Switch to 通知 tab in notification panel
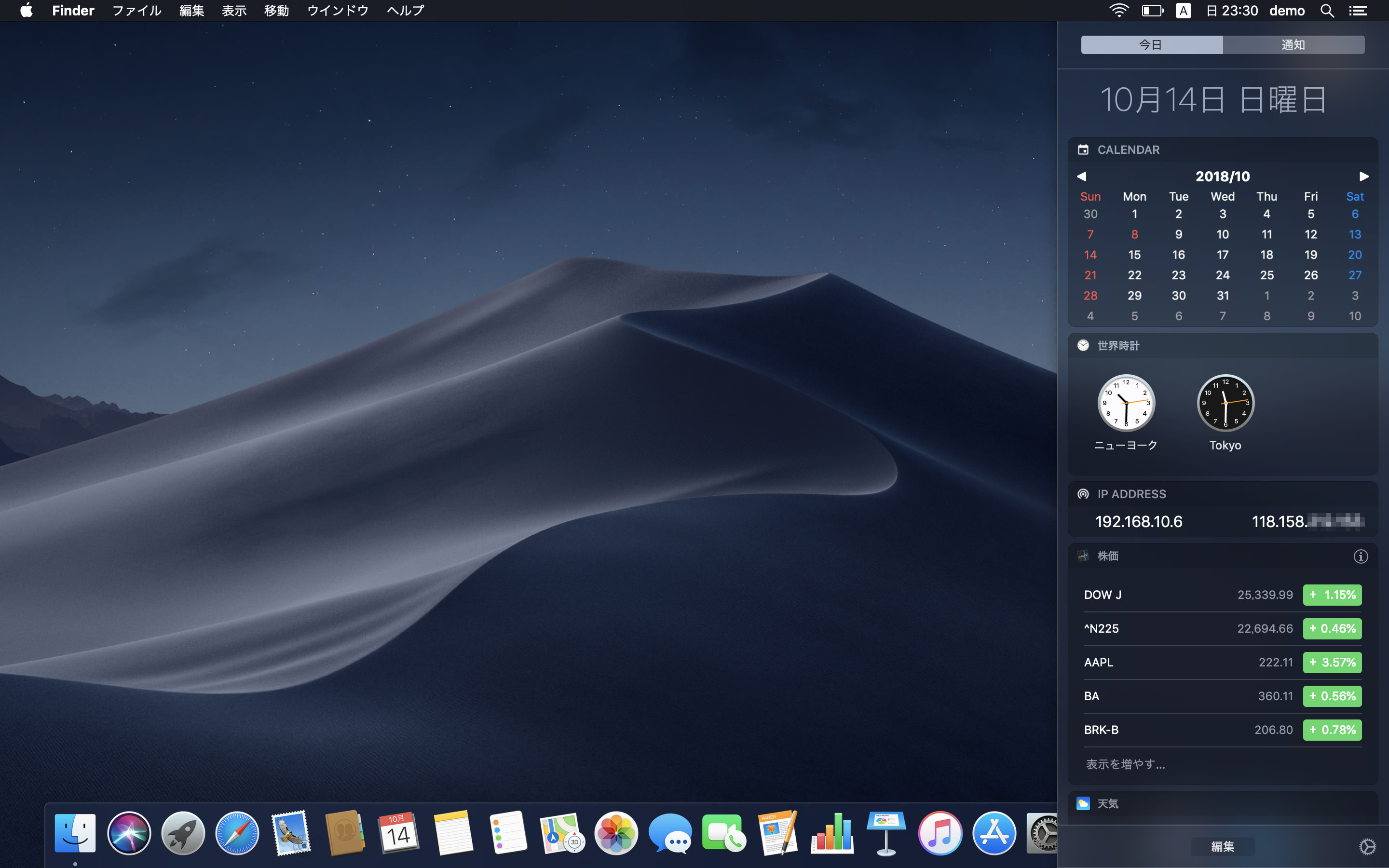1389x868 pixels. [x=1294, y=44]
